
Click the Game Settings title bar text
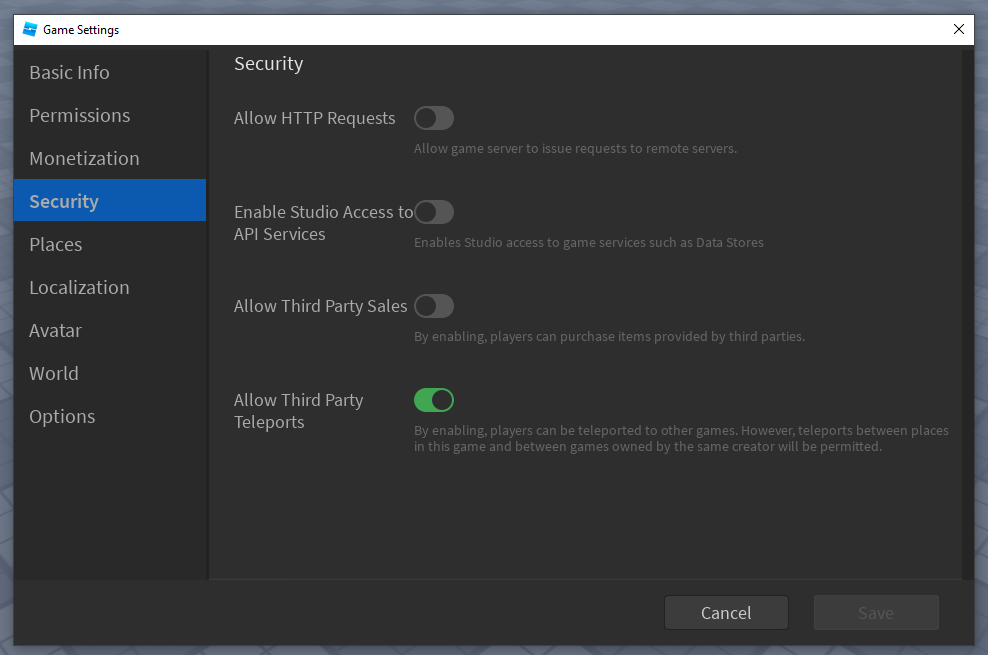(x=81, y=30)
